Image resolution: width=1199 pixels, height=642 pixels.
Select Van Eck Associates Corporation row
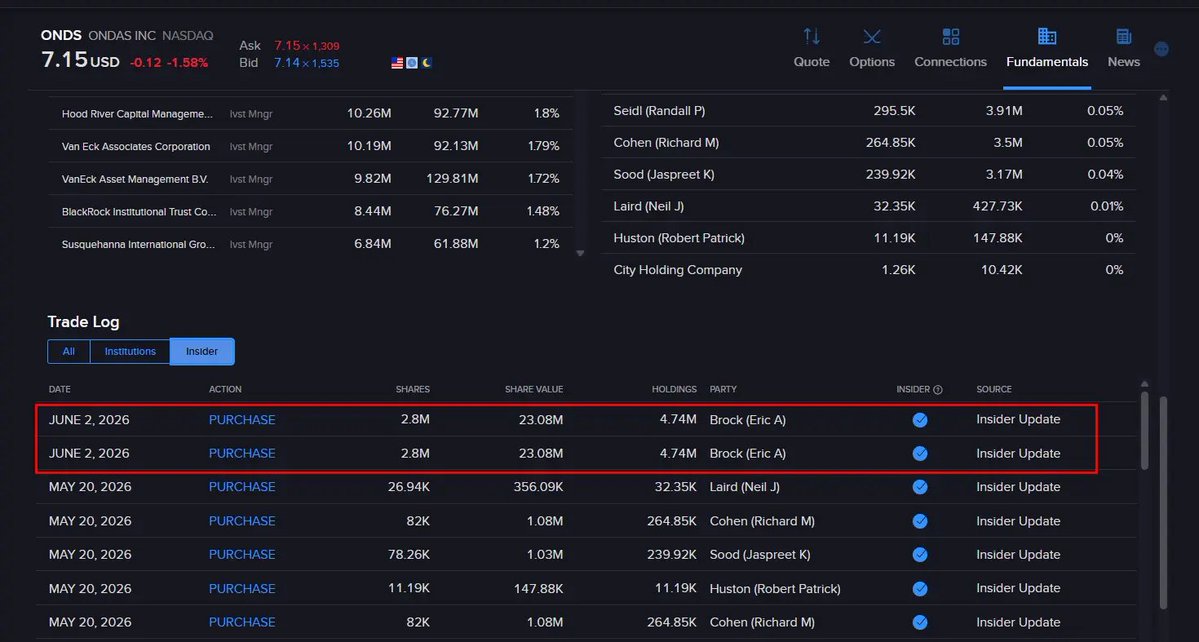(x=310, y=146)
